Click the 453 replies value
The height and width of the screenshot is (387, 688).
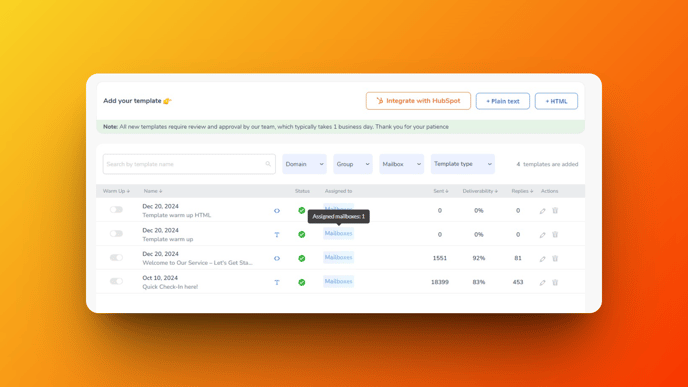coord(518,282)
